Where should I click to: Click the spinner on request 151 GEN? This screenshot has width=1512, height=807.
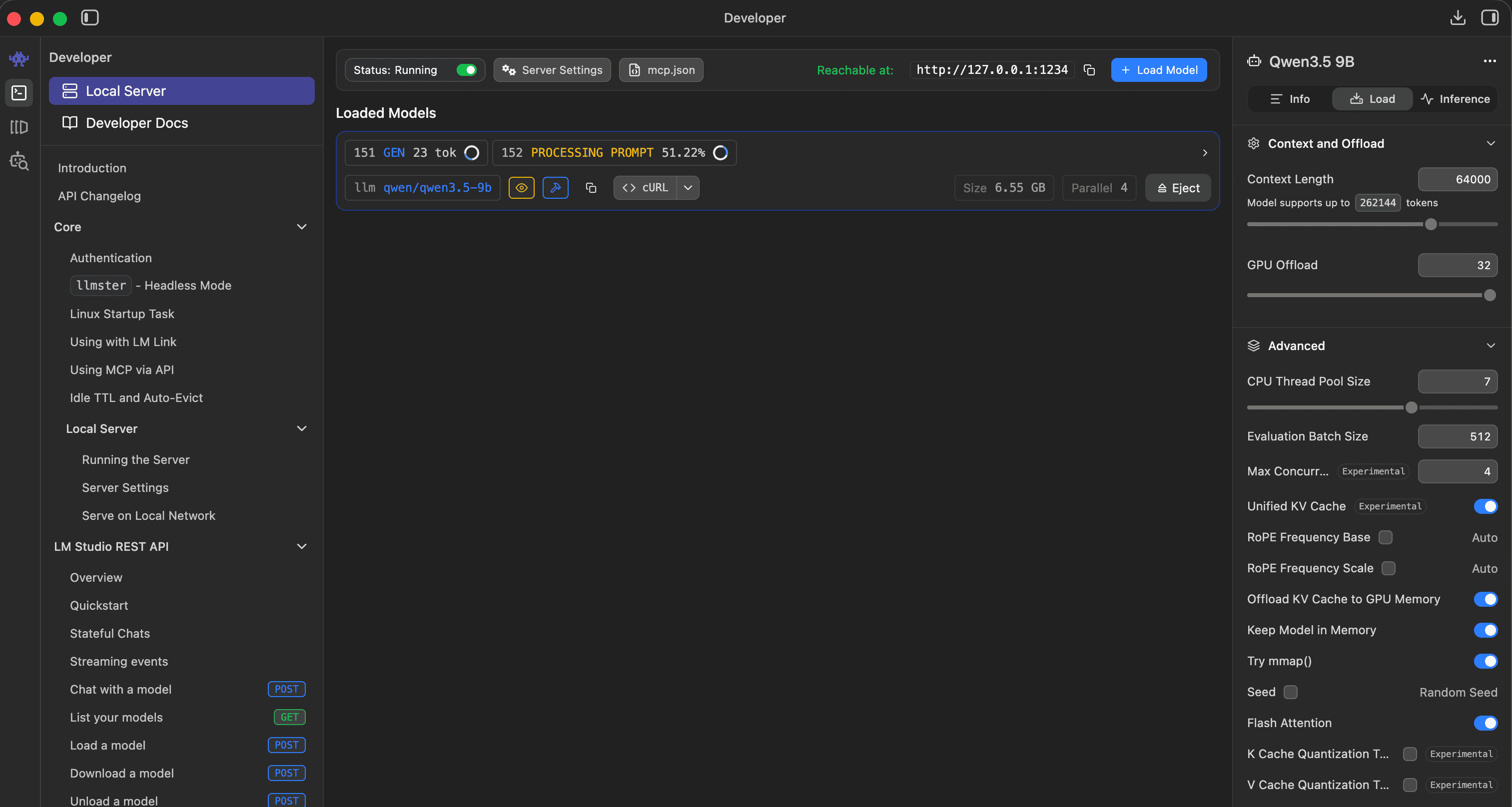(471, 152)
